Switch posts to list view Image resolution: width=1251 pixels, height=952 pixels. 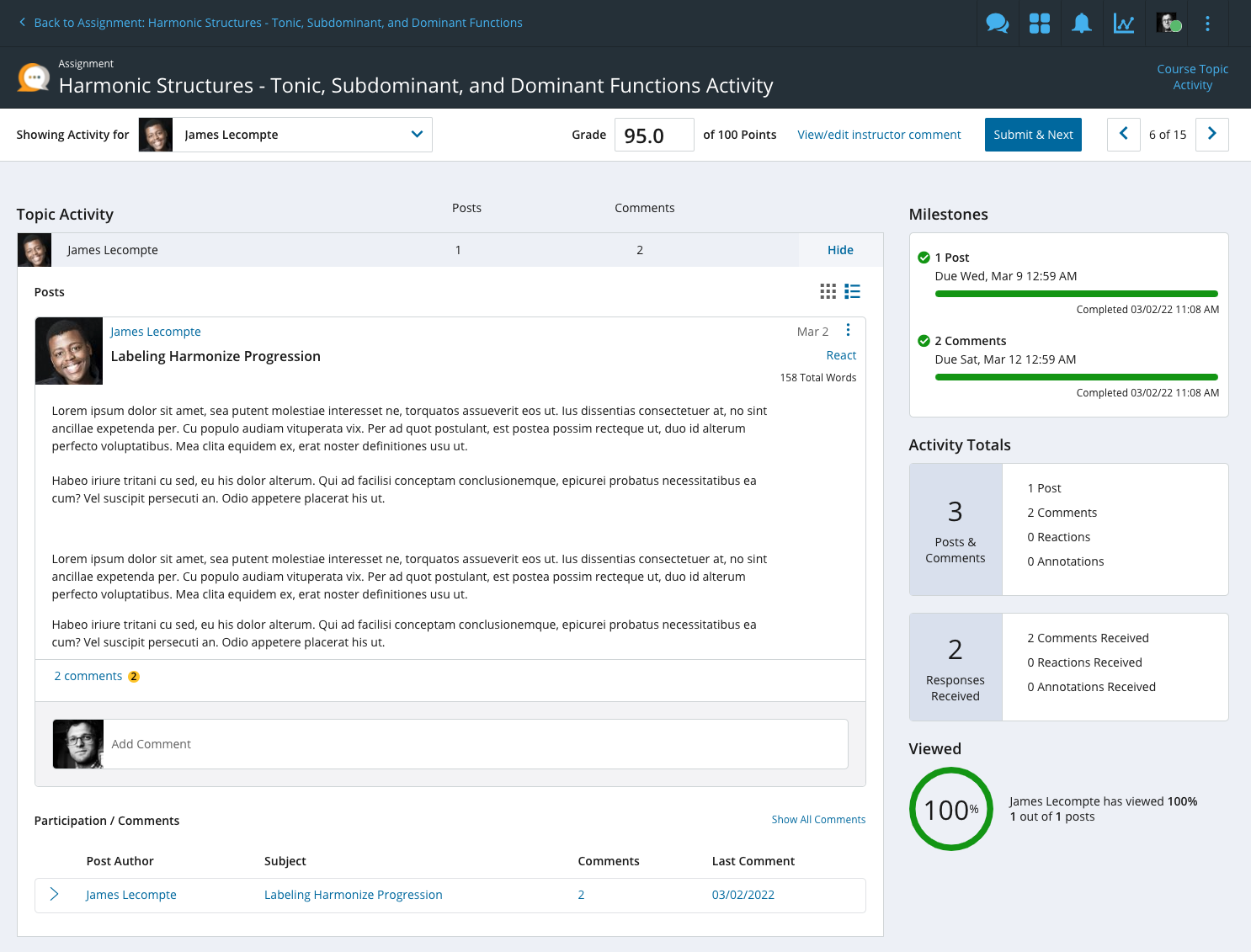853,291
